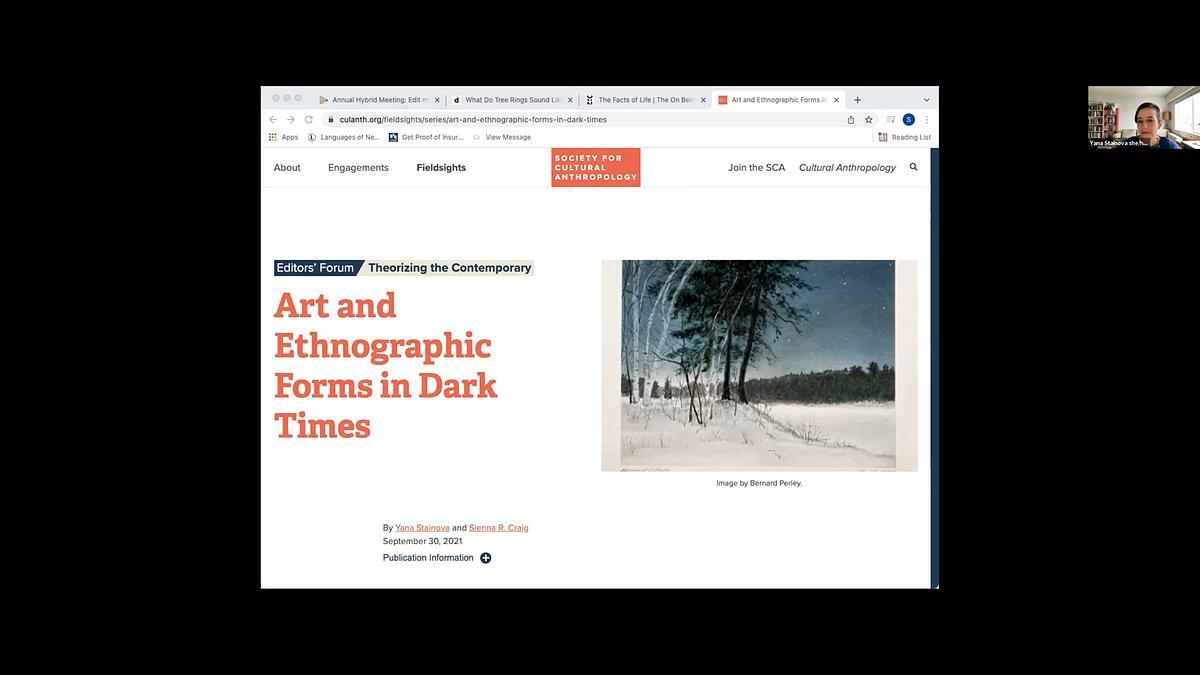Viewport: 1200px width, 675px height.
Task: Close the Annual Hybrid Meeting tab
Action: pyautogui.click(x=437, y=100)
